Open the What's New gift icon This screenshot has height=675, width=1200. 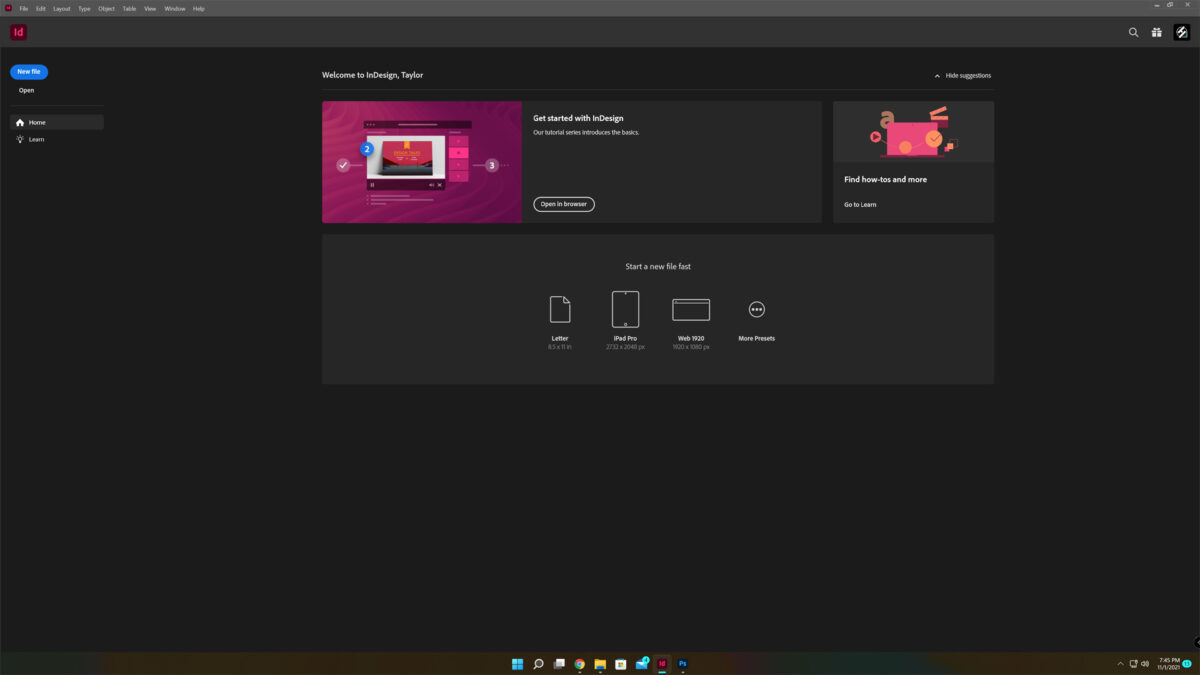point(1156,32)
